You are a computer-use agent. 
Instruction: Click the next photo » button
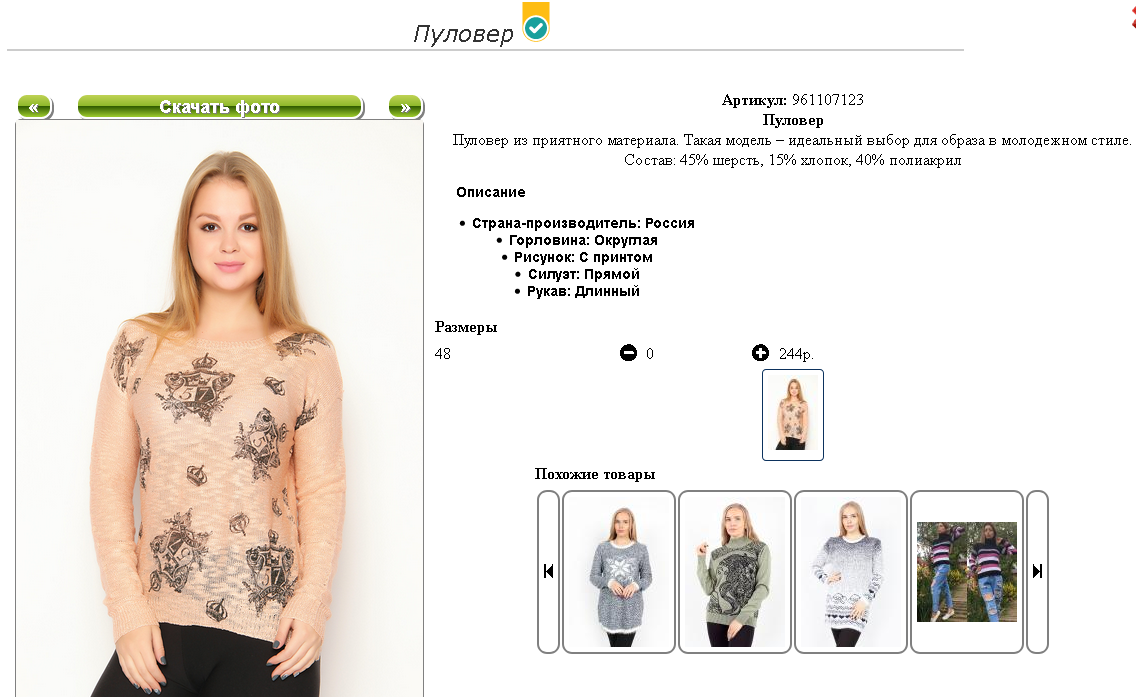point(406,107)
